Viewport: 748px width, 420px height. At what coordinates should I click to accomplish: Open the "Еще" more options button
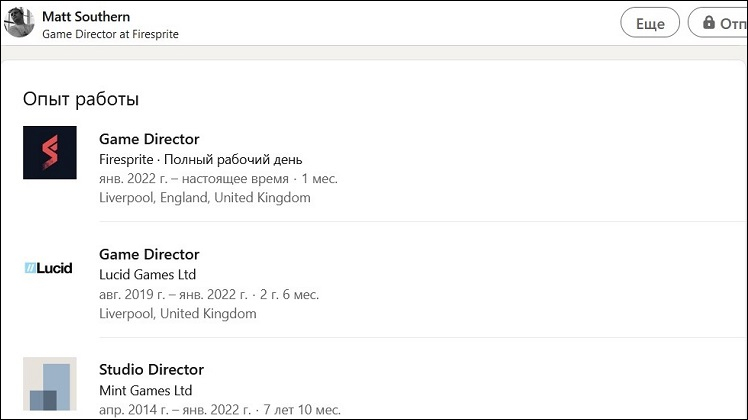pyautogui.click(x=650, y=23)
